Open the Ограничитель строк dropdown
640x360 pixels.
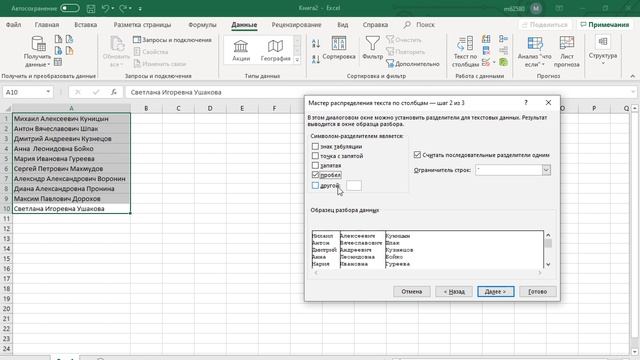point(546,170)
